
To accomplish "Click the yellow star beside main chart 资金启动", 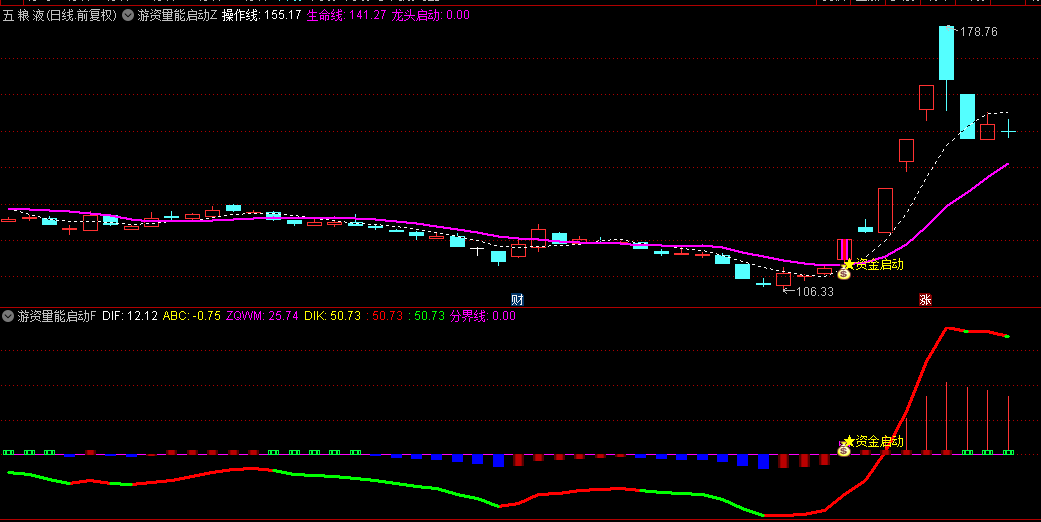I will 849,264.
